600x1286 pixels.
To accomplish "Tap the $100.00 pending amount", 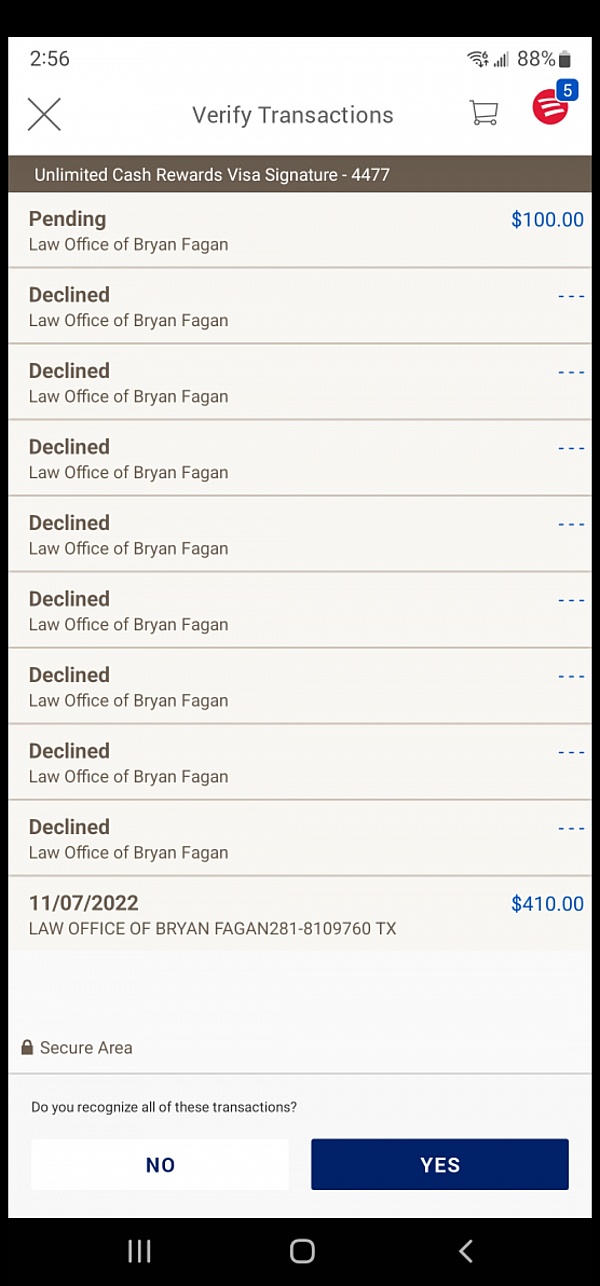I will (547, 220).
